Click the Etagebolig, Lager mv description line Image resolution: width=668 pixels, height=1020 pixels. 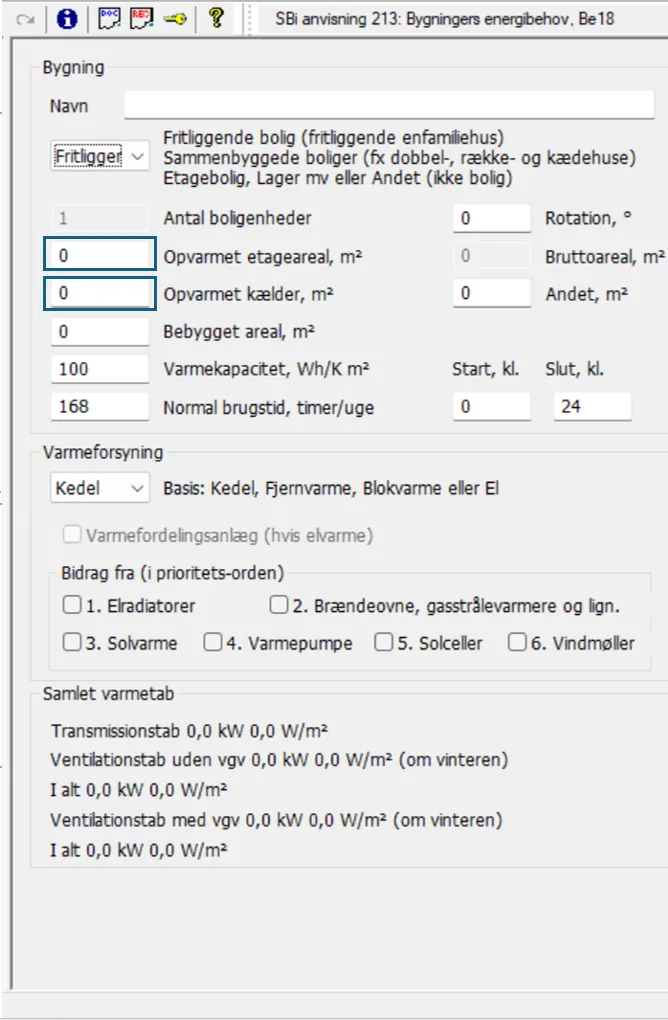[x=338, y=178]
